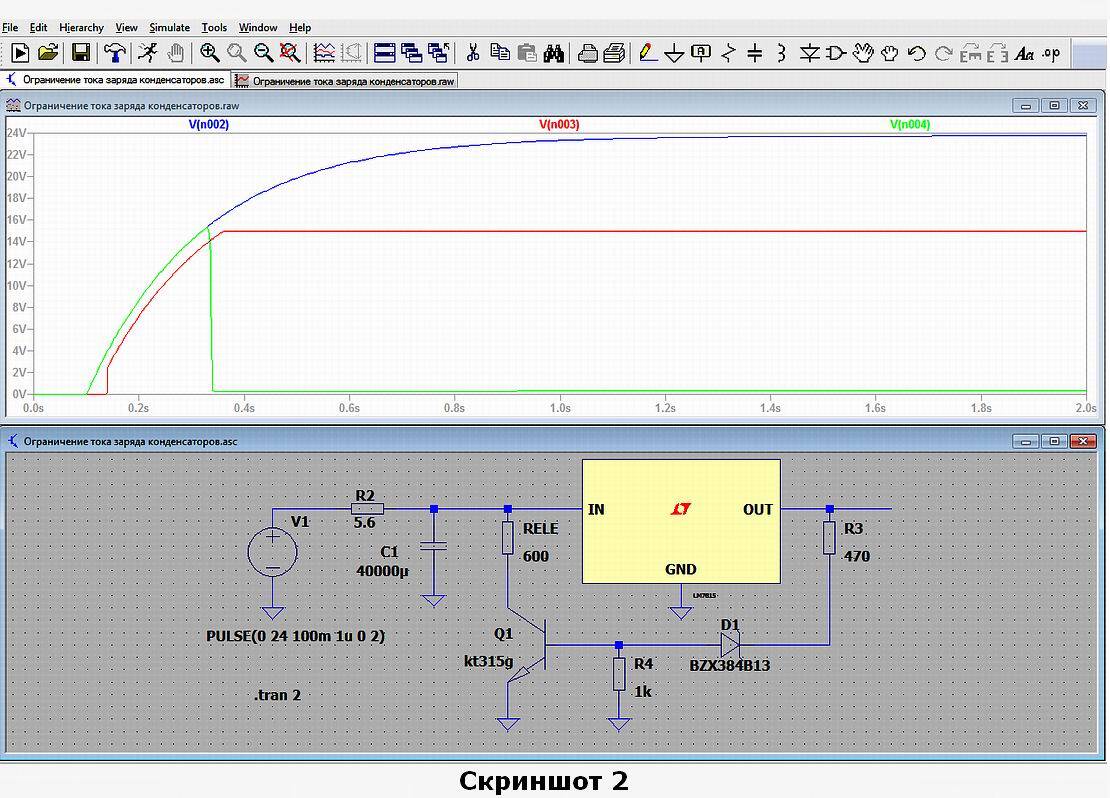
Task: Click the LM7815 regulator block
Action: tap(681, 521)
